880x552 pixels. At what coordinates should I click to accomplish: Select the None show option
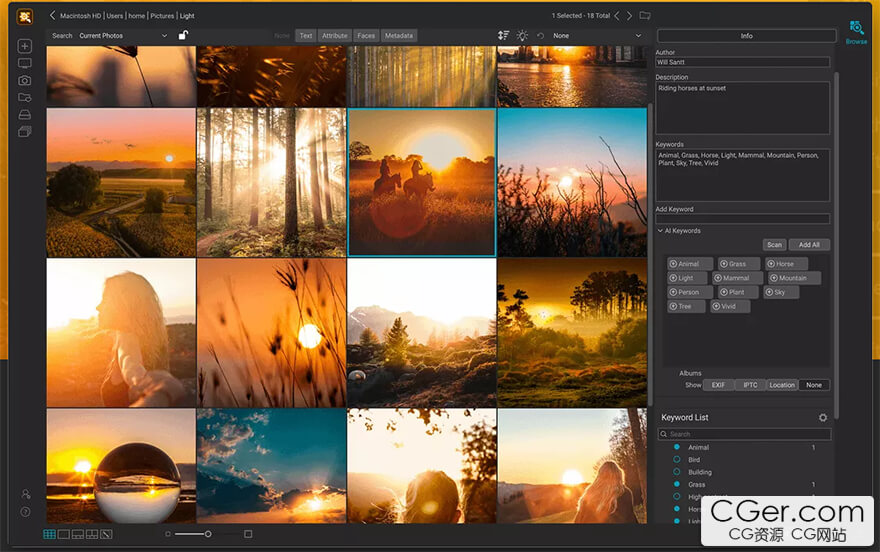pyautogui.click(x=814, y=385)
